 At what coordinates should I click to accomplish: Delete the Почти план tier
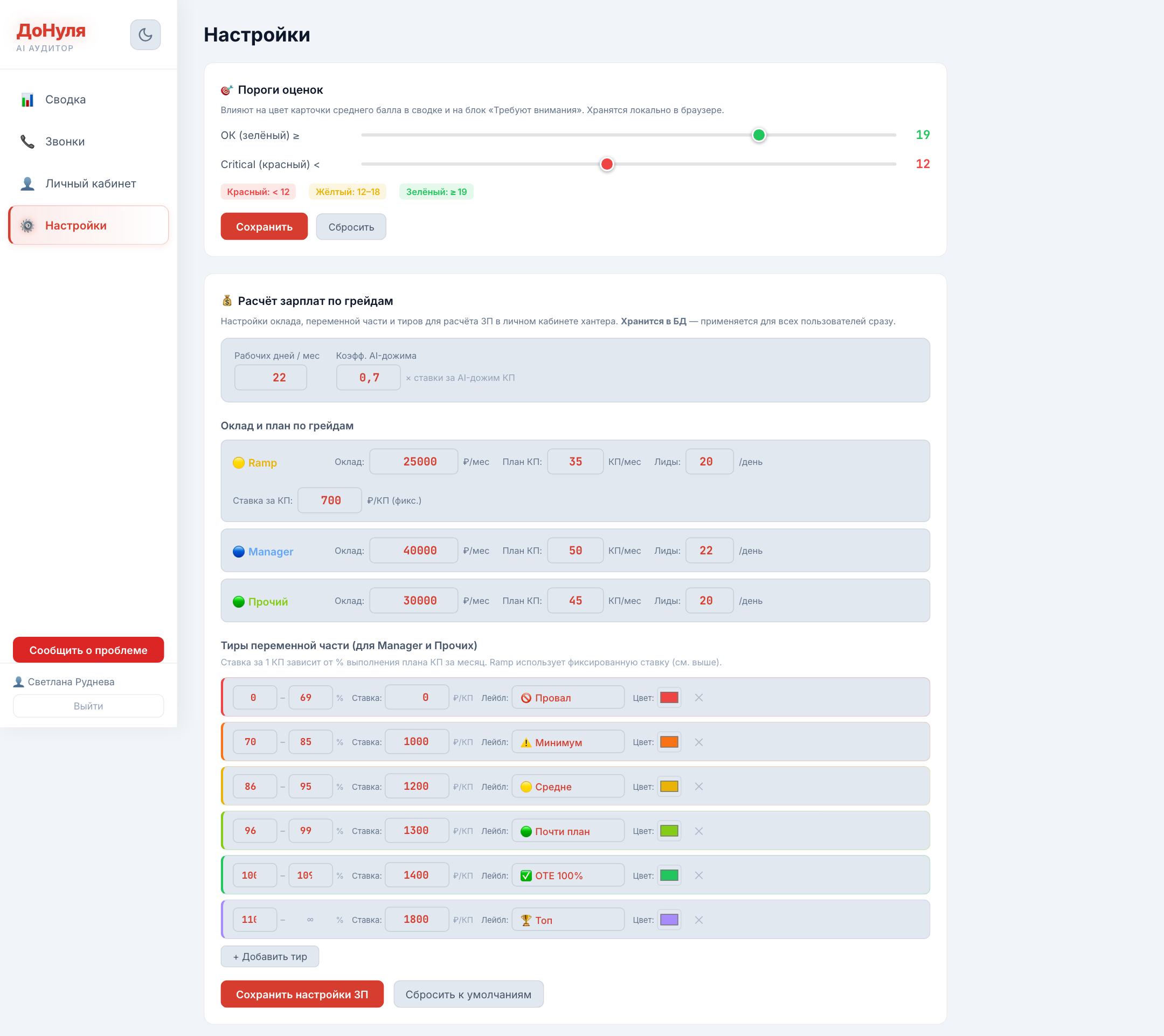click(699, 831)
